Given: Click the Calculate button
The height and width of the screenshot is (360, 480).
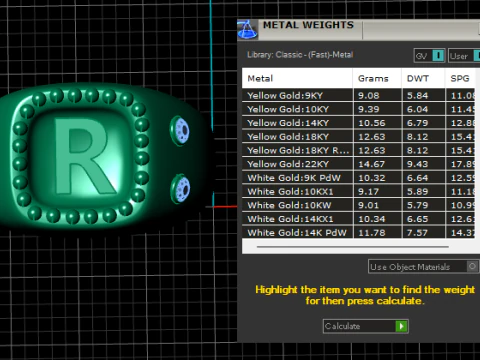Looking at the screenshot, I should [366, 326].
